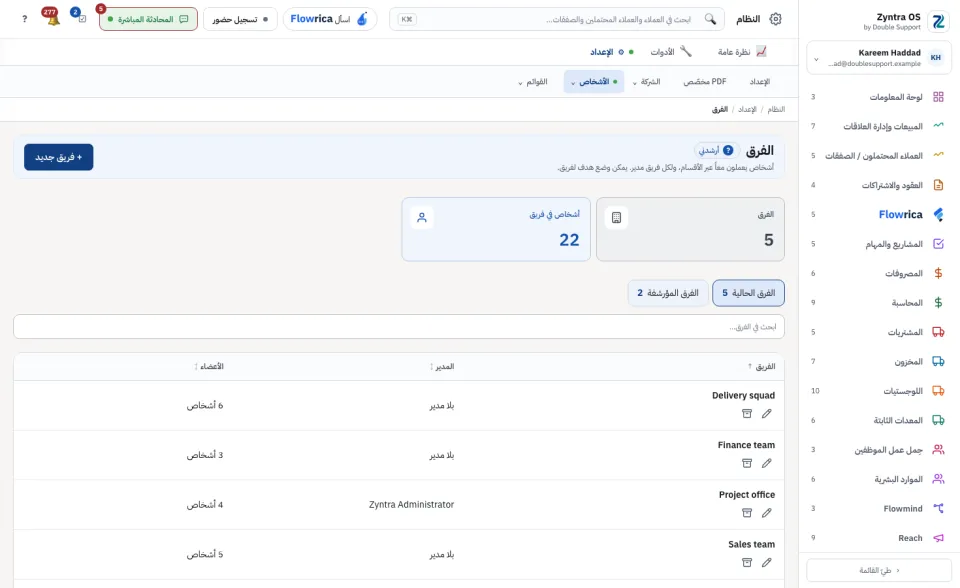Click the notifications bell with 277 badge
Viewport: 960px width, 588px height.
pyautogui.click(x=53, y=18)
